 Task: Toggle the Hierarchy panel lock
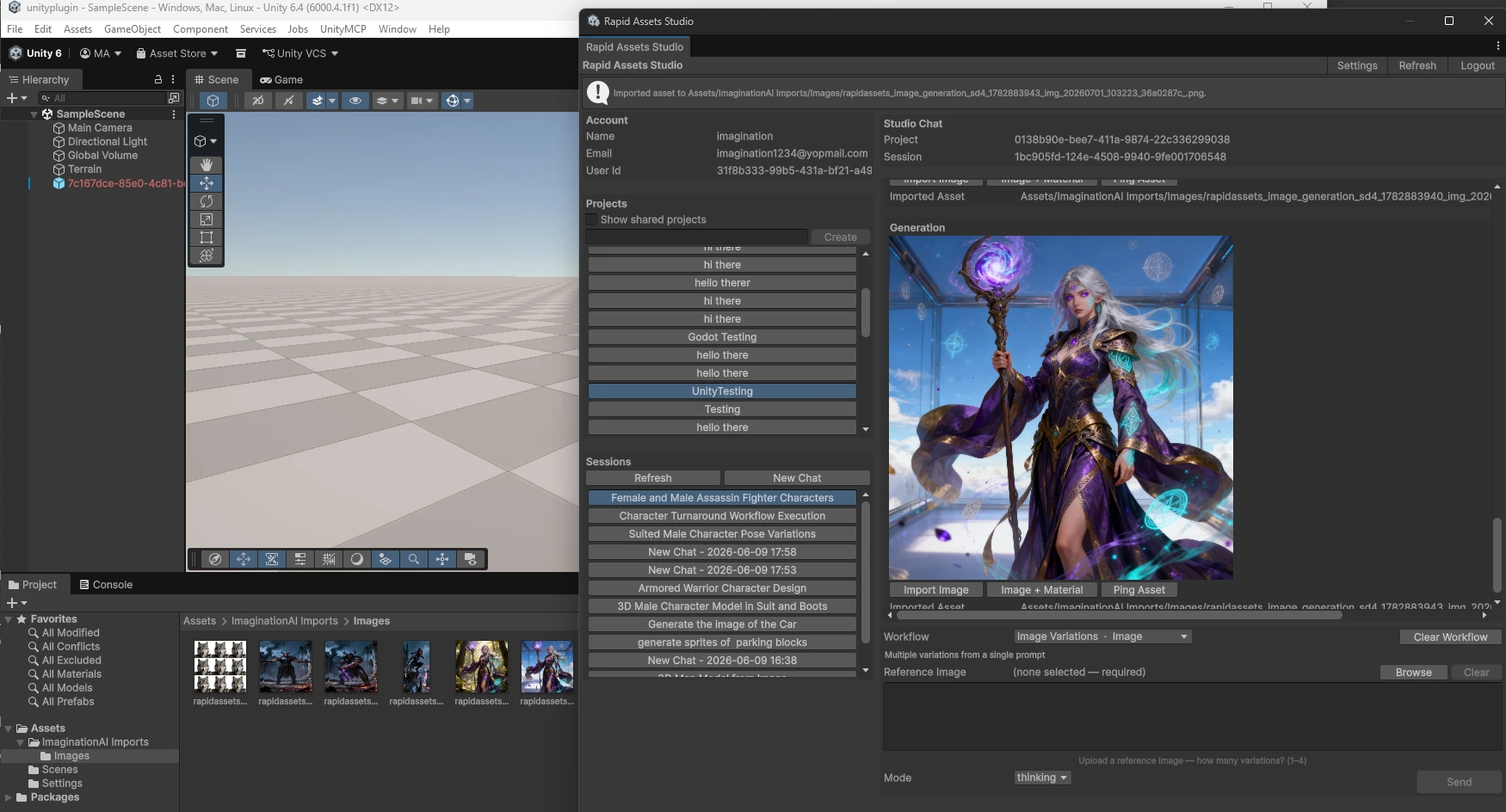158,79
